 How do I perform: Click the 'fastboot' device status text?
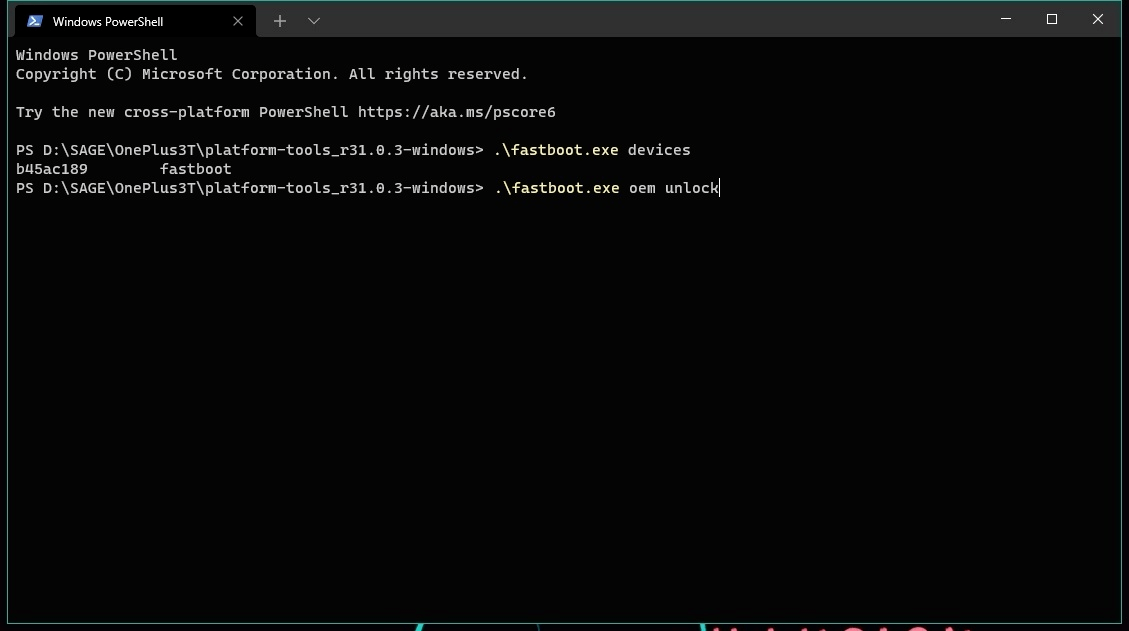[x=196, y=169]
